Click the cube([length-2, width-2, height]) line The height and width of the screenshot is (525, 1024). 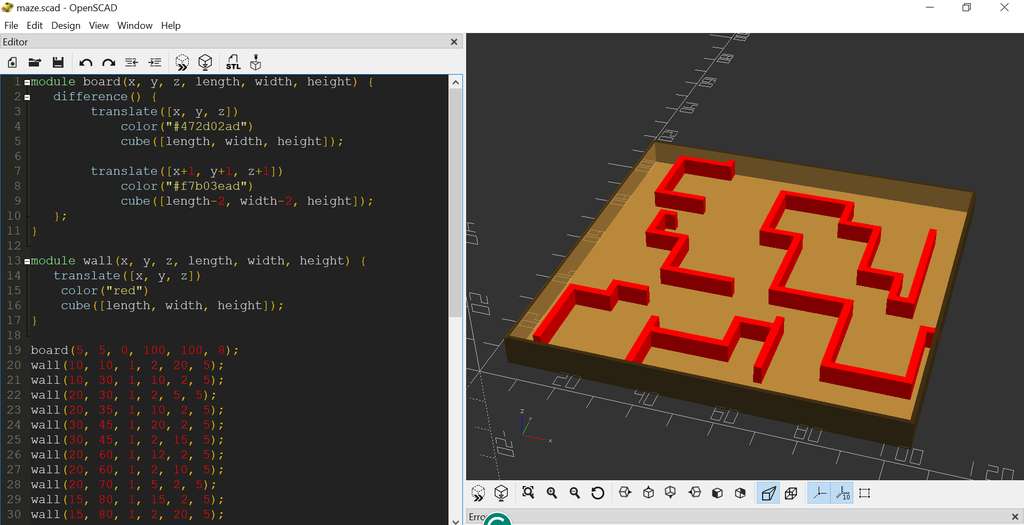pyautogui.click(x=247, y=201)
